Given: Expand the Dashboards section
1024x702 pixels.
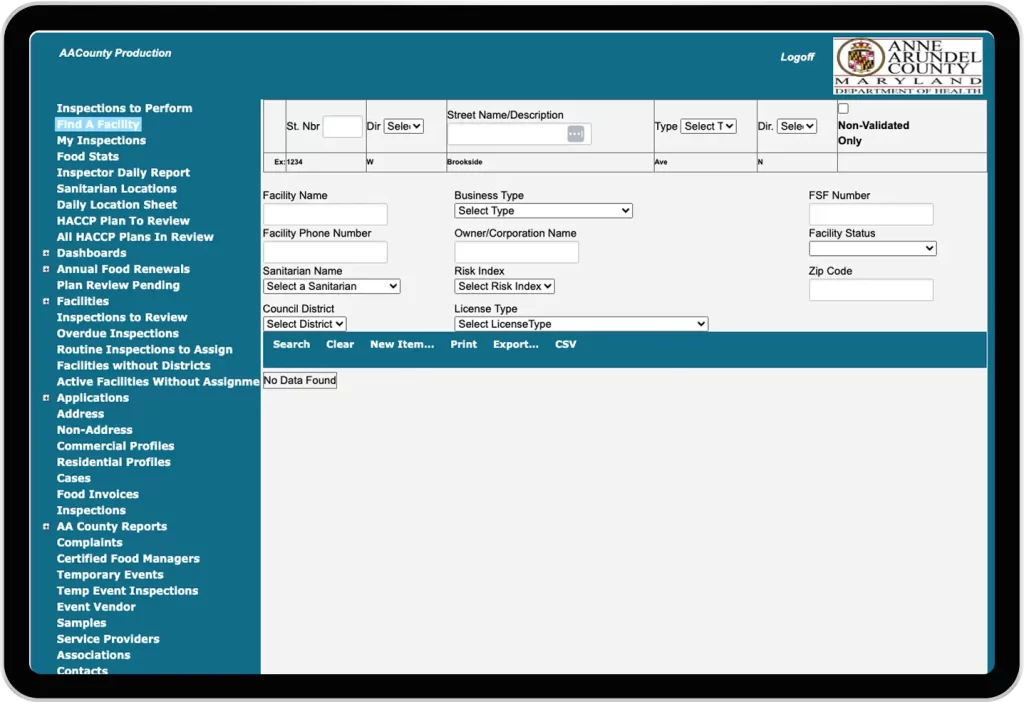Looking at the screenshot, I should [45, 252].
